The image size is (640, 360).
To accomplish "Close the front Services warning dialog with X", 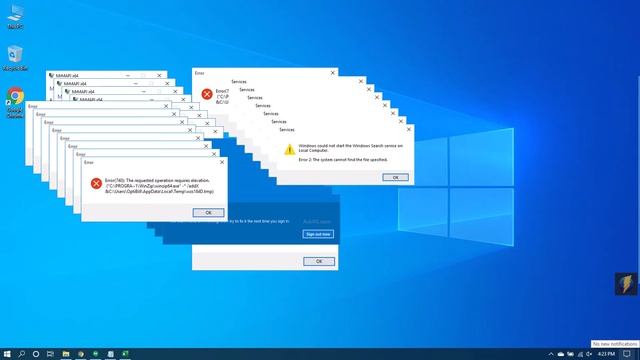I will point(409,129).
